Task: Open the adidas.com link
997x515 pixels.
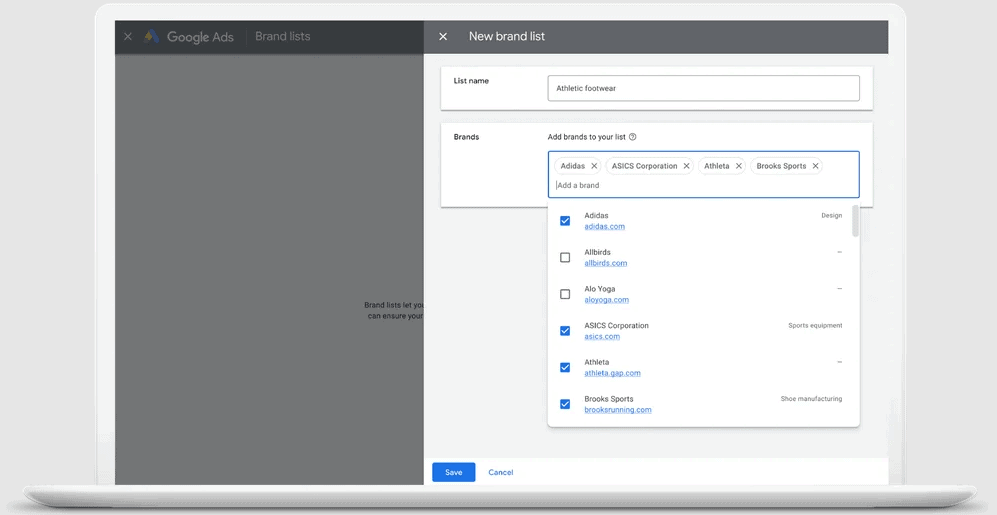Action: (x=605, y=226)
